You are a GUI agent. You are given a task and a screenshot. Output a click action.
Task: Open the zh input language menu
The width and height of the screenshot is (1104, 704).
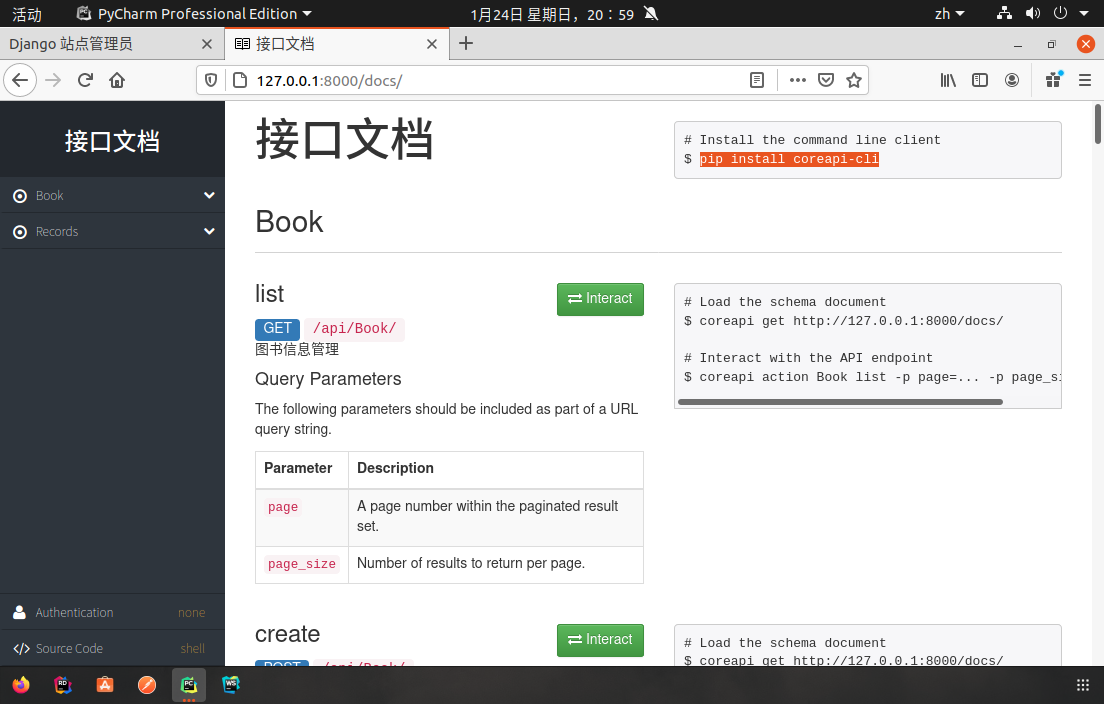point(949,14)
